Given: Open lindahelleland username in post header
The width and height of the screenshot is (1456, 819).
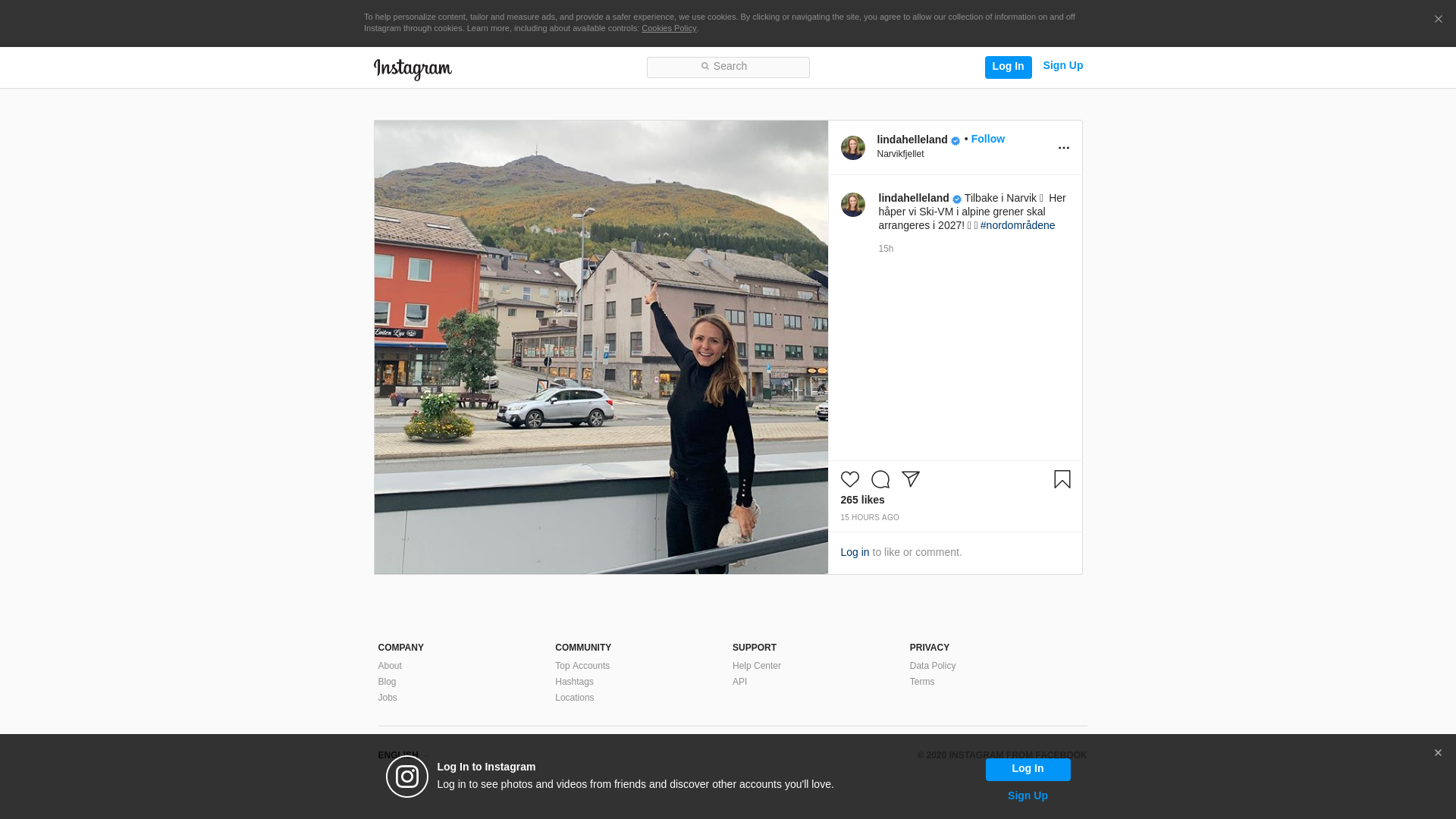Looking at the screenshot, I should 912,140.
